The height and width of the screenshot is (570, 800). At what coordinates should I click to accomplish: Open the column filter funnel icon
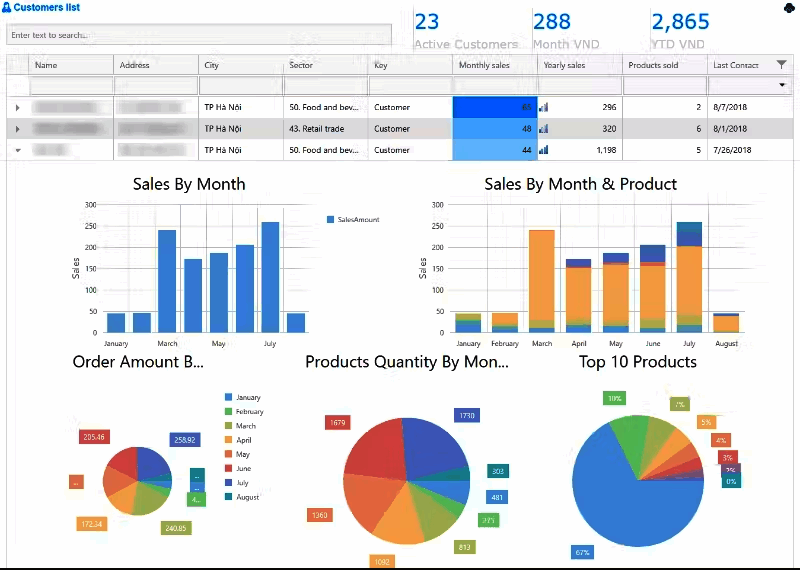pyautogui.click(x=781, y=64)
